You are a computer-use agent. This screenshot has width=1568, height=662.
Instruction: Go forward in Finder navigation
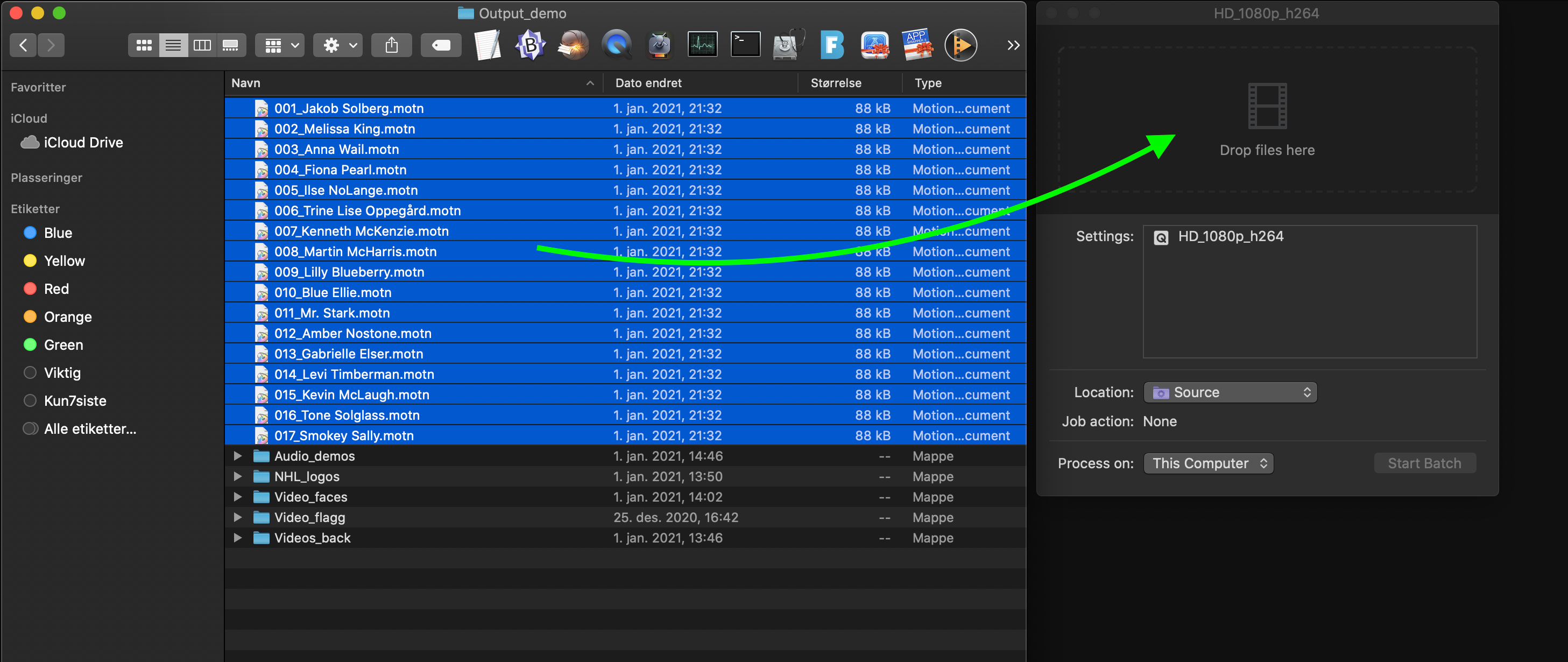(x=51, y=45)
